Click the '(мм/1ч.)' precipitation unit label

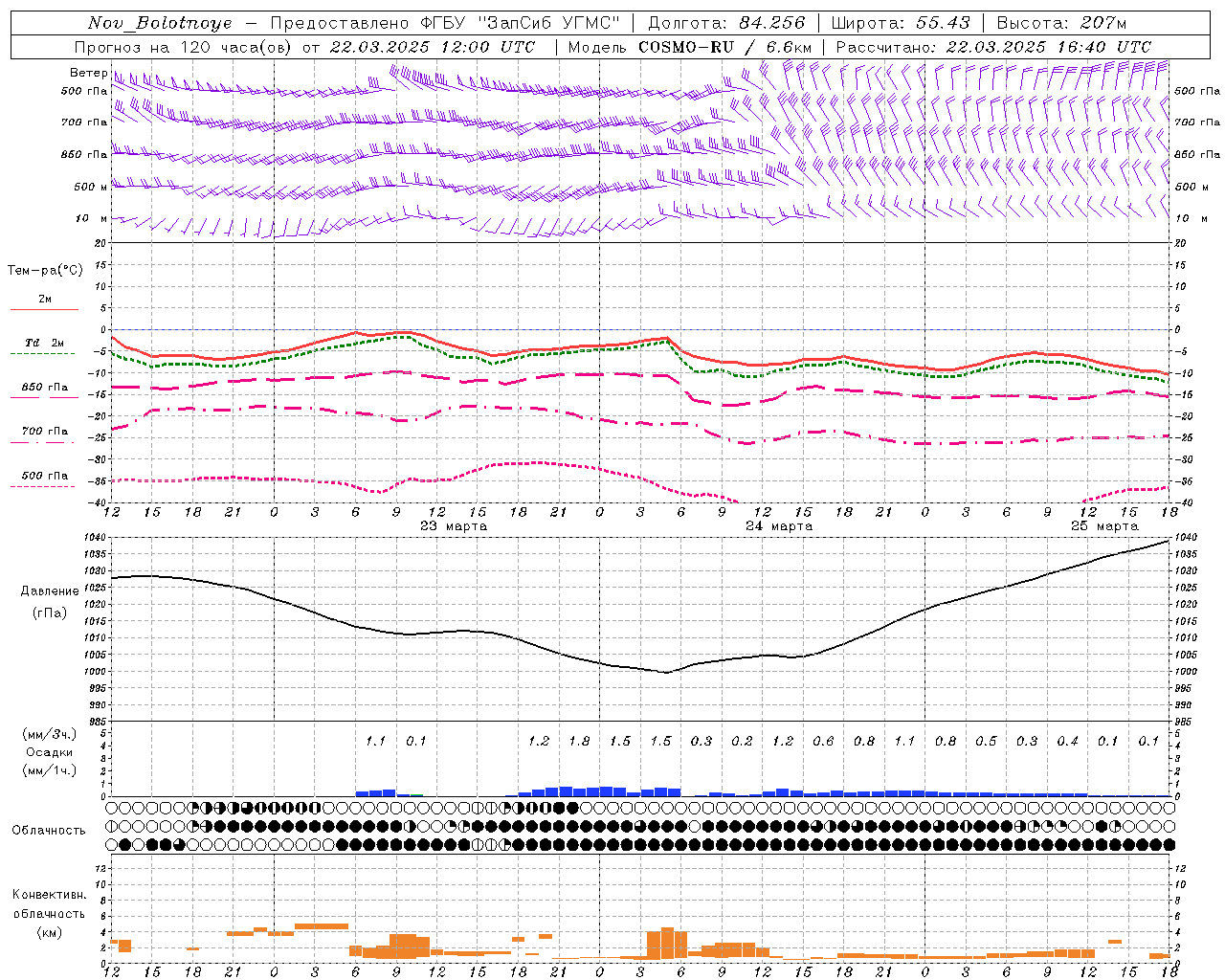[49, 770]
